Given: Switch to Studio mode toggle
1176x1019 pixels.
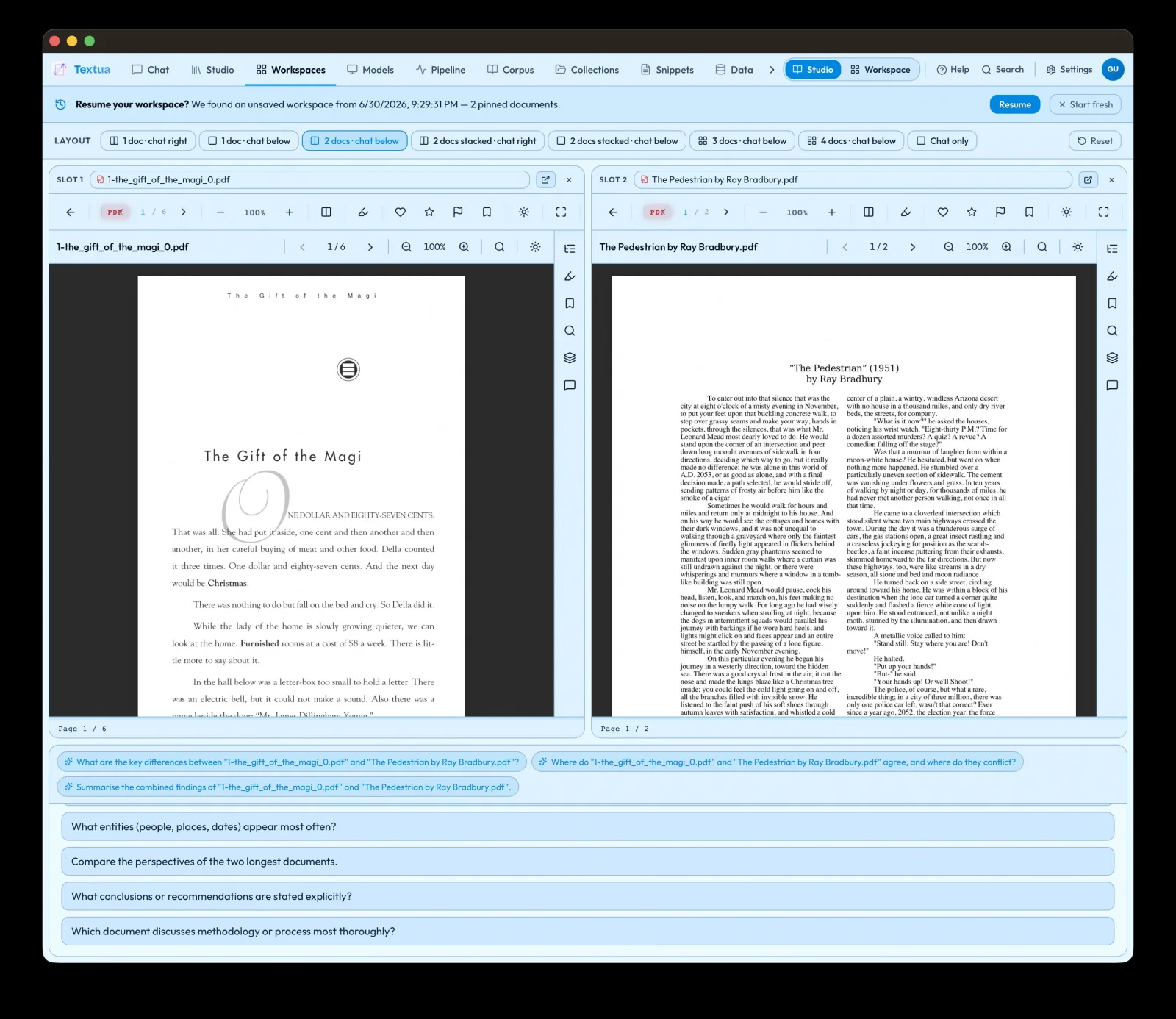Looking at the screenshot, I should pos(813,70).
